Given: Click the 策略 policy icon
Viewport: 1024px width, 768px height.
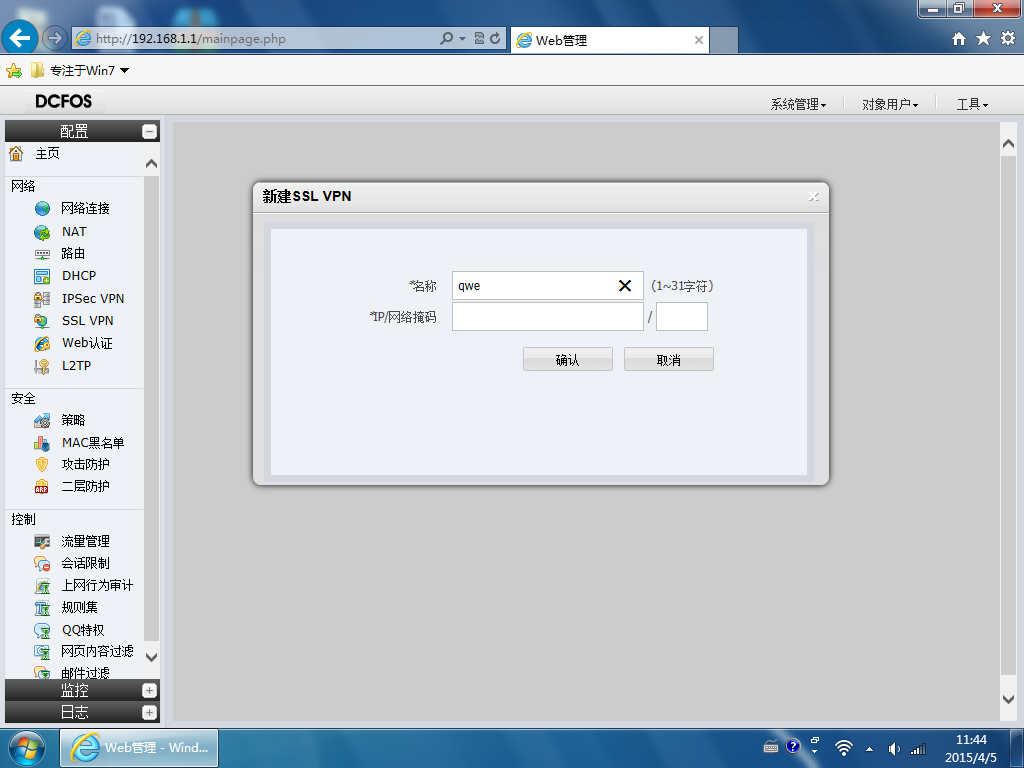Looking at the screenshot, I should coord(42,421).
